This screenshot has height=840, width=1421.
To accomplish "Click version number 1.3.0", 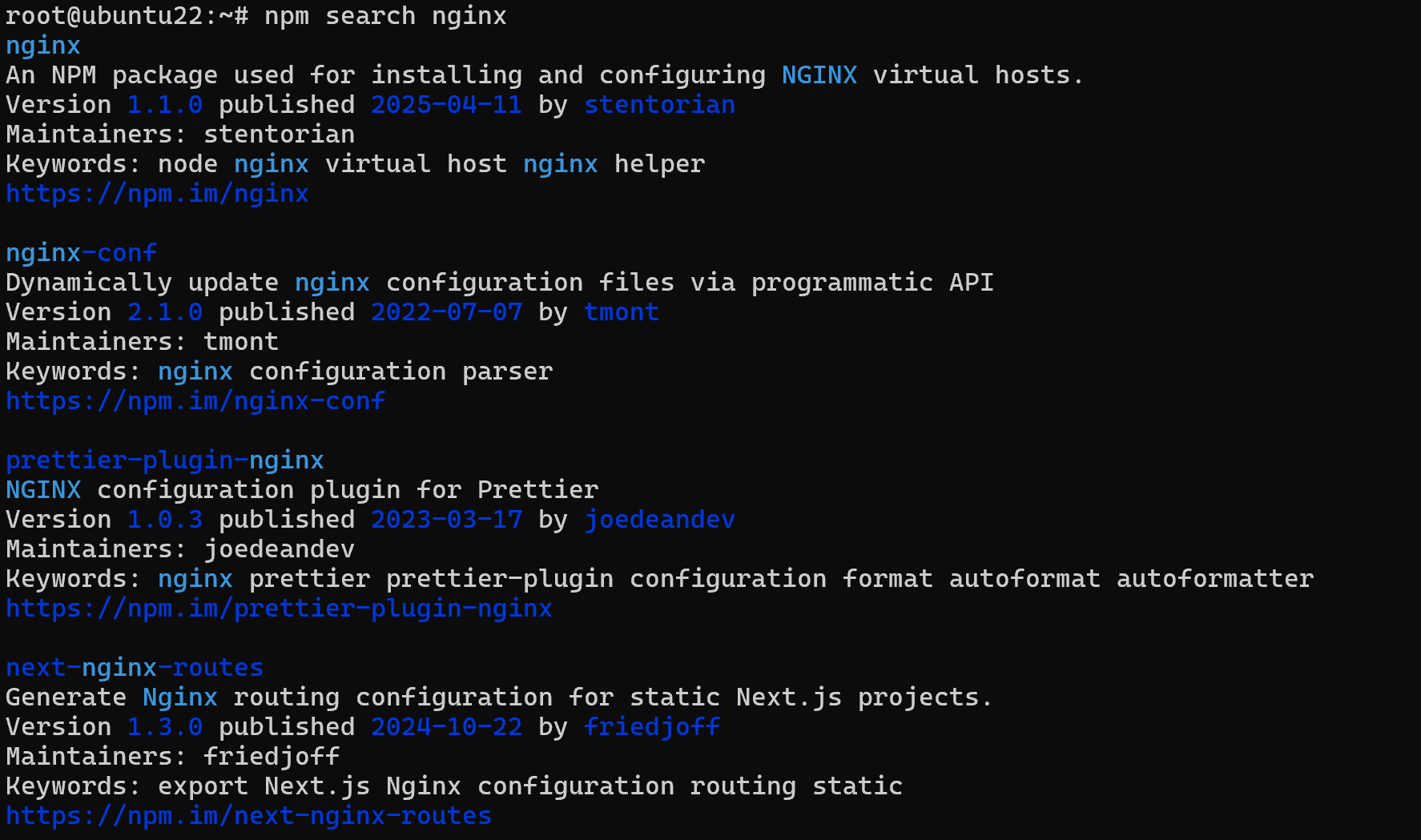I will (x=165, y=727).
